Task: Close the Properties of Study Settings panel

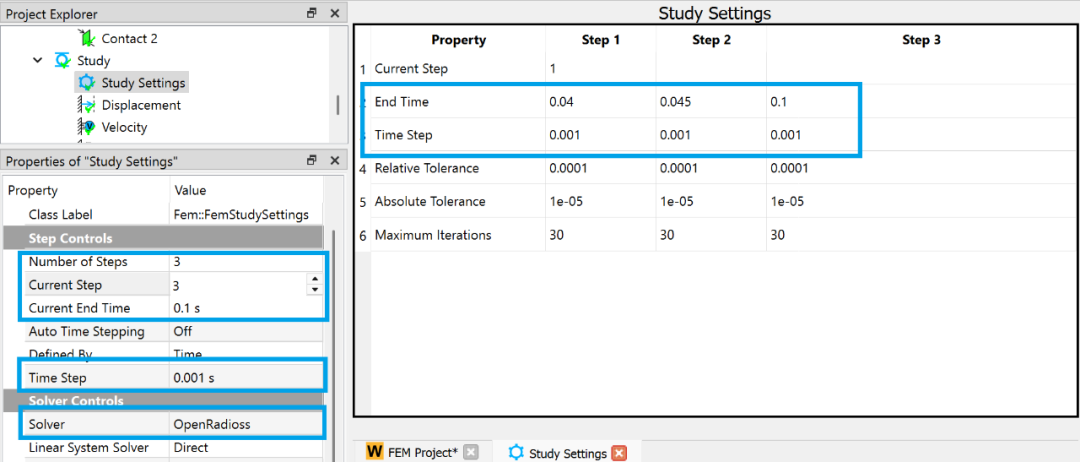Action: 334,160
